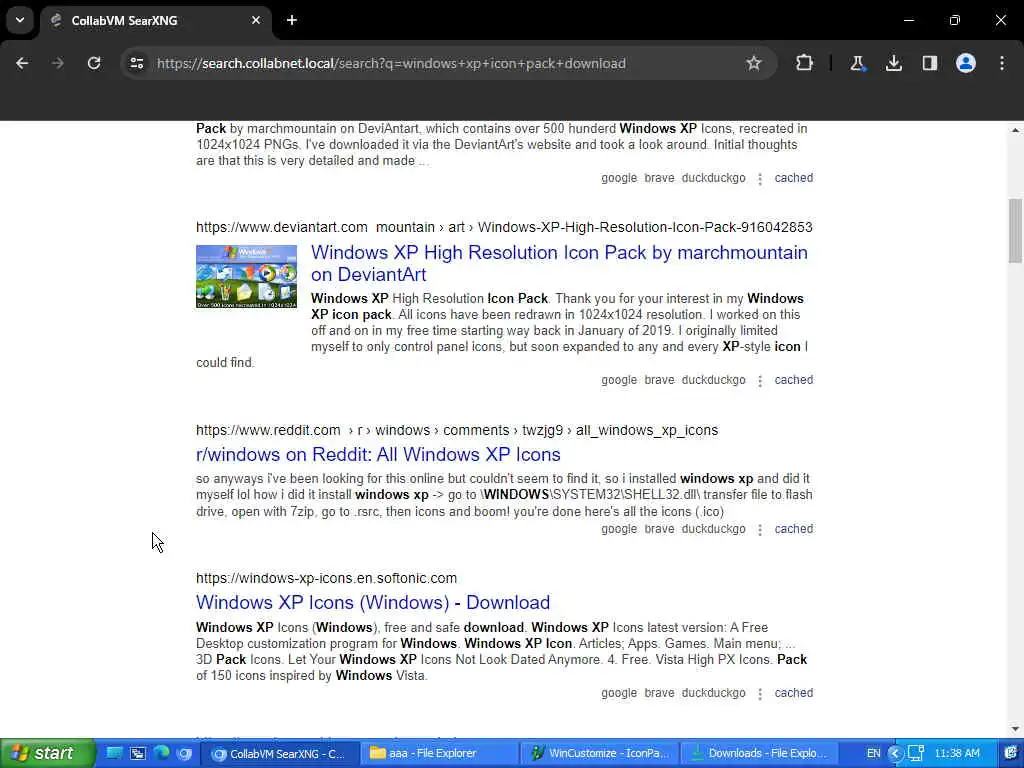Click the taskbar clock 11:38 AM
This screenshot has height=768, width=1024.
pyautogui.click(x=957, y=754)
